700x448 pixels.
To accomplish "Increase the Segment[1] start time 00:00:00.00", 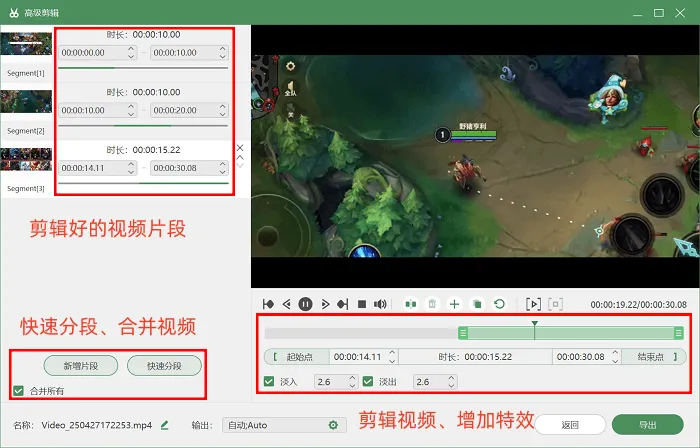I will pyautogui.click(x=131, y=49).
